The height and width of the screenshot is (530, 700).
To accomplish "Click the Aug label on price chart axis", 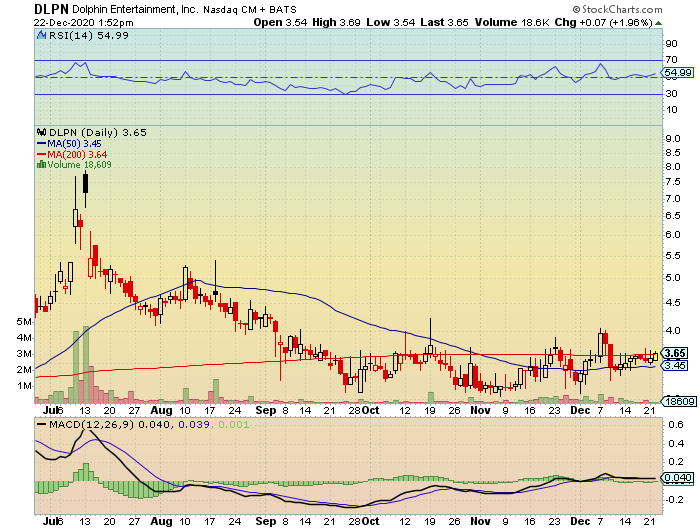I will 161,410.
